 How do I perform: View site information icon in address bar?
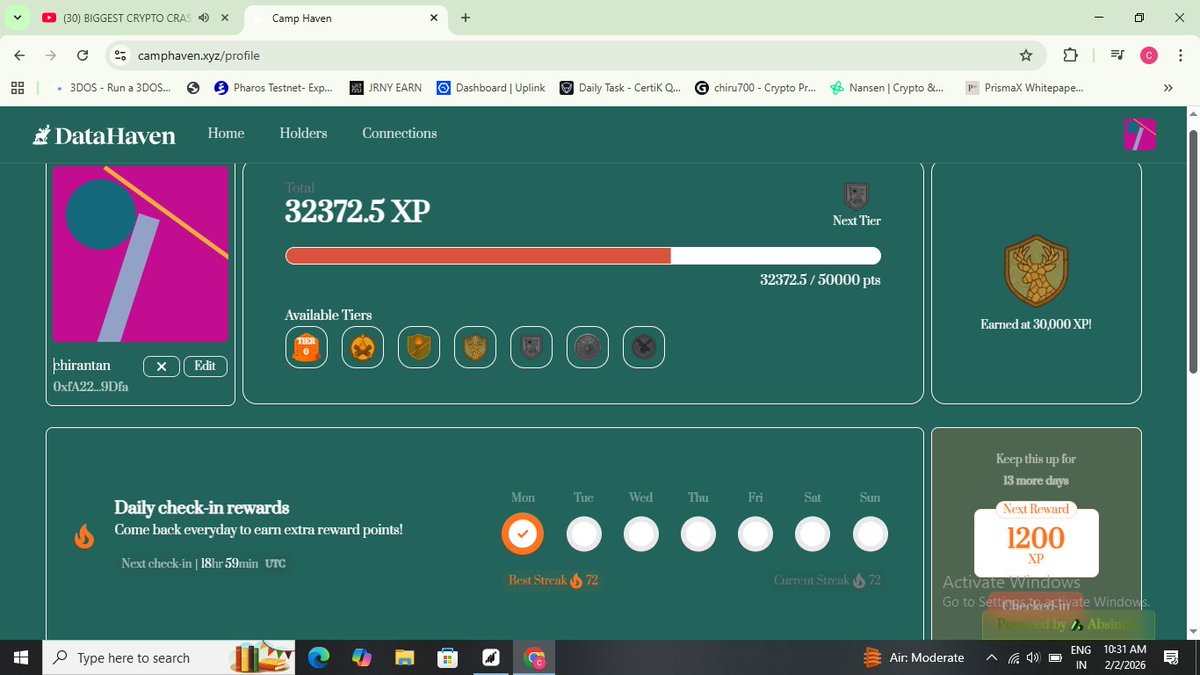pyautogui.click(x=120, y=55)
